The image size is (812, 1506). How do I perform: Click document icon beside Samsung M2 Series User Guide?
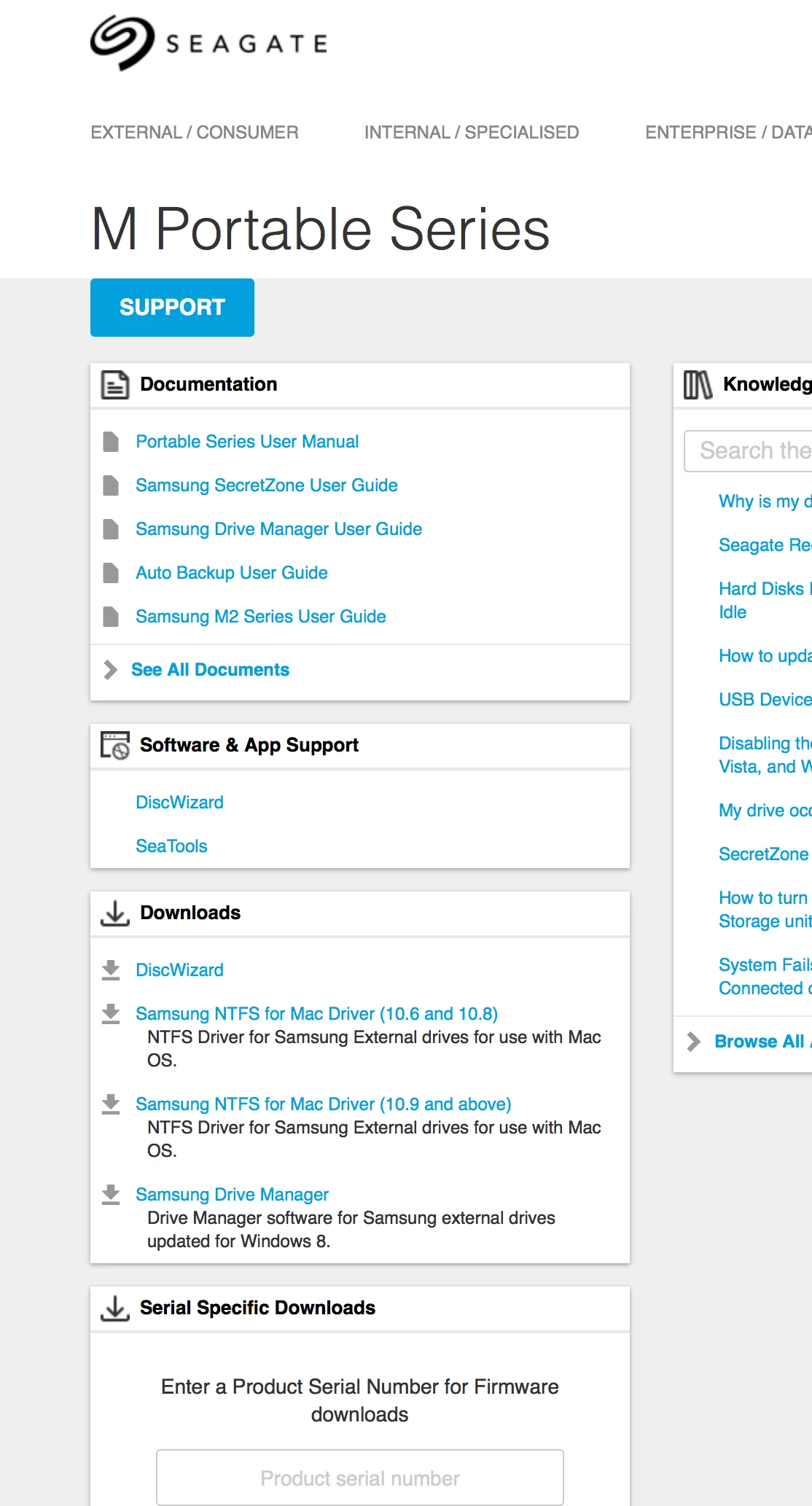point(111,617)
